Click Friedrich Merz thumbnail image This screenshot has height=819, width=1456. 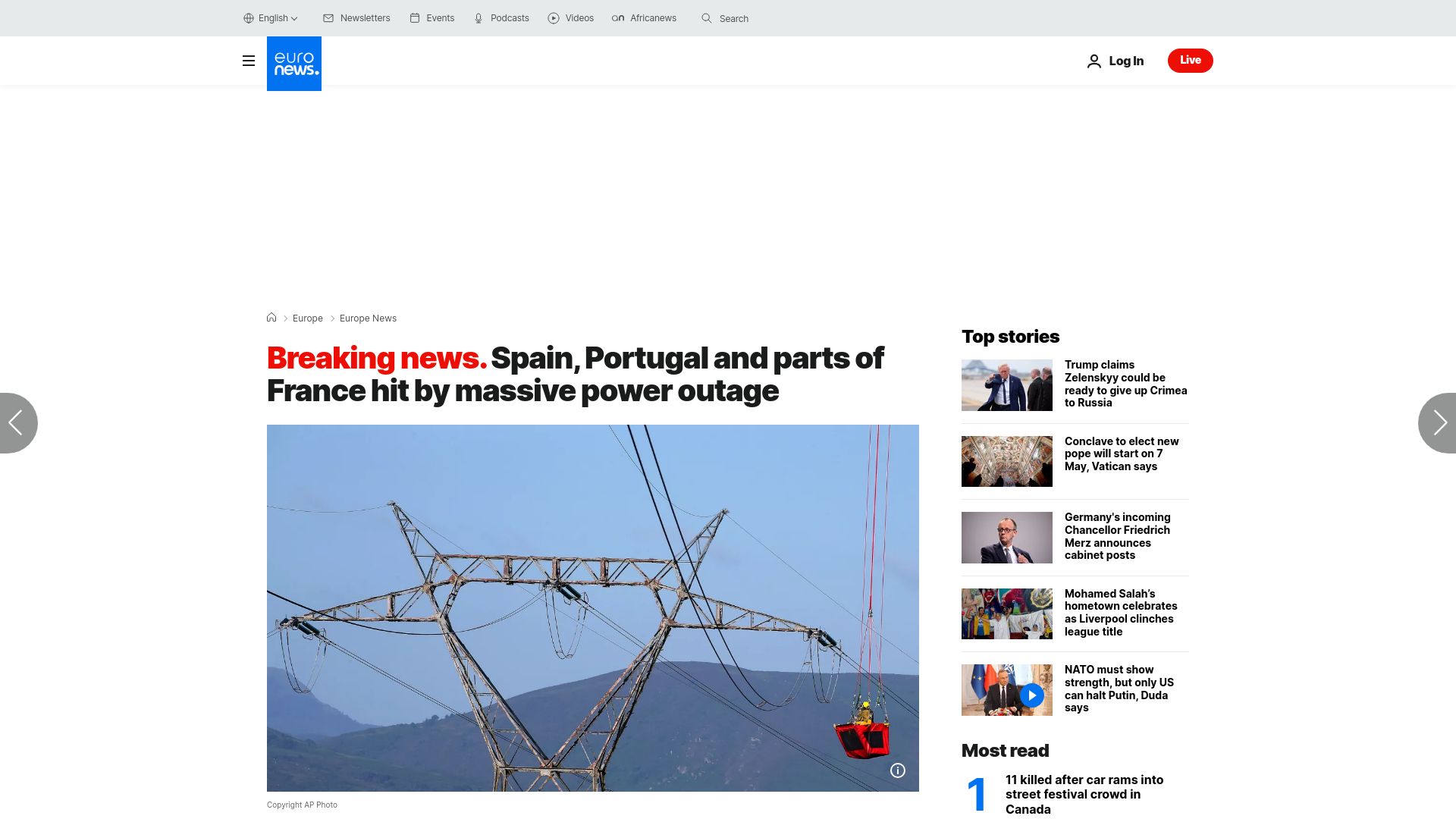click(x=1007, y=538)
